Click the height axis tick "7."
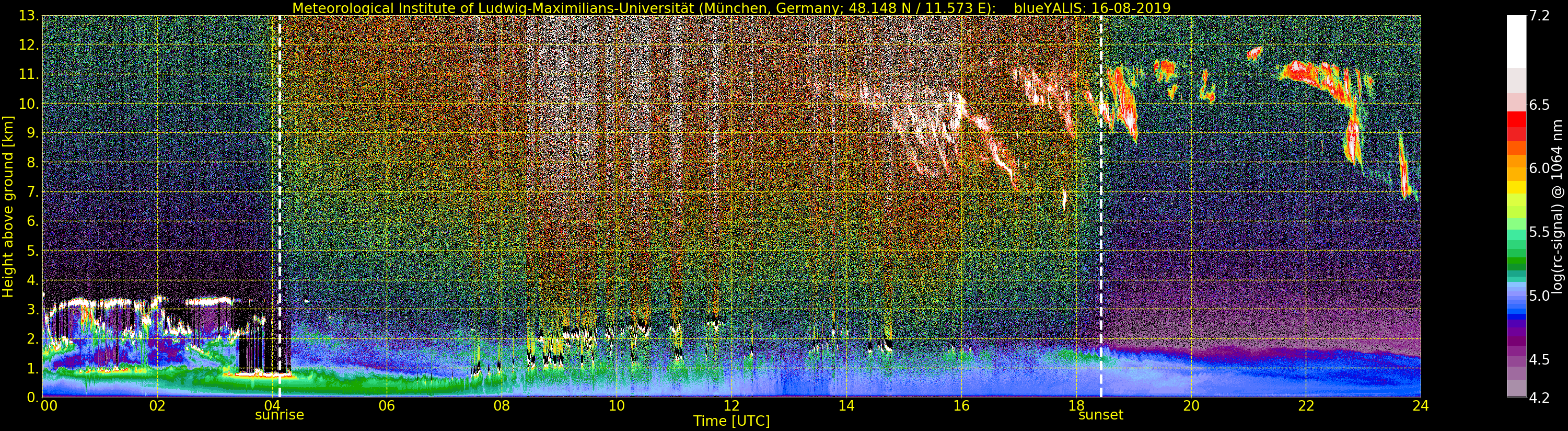Image resolution: width=1568 pixels, height=431 pixels. pyautogui.click(x=33, y=192)
